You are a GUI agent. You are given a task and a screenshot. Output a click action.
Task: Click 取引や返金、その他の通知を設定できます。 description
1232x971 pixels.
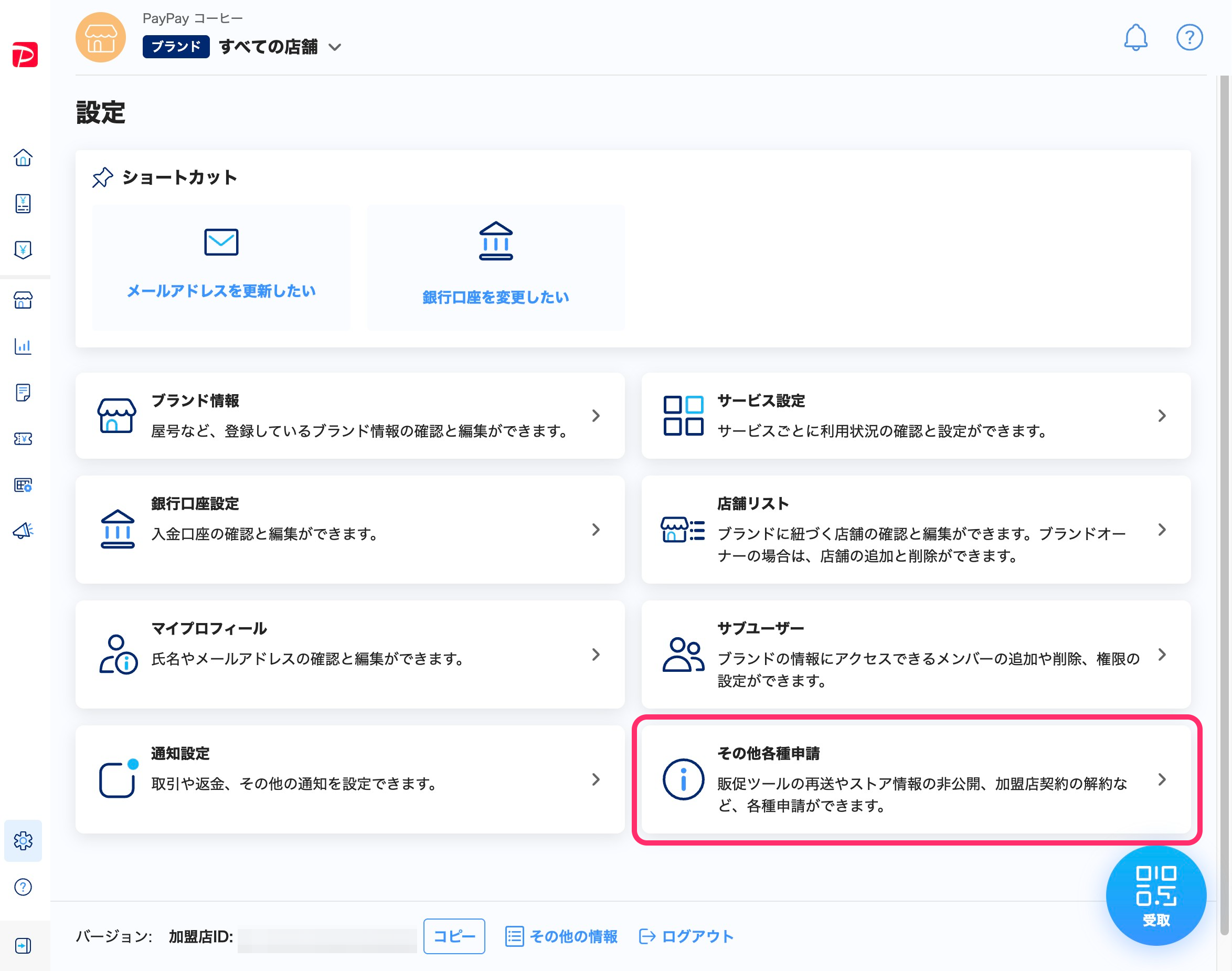click(294, 785)
